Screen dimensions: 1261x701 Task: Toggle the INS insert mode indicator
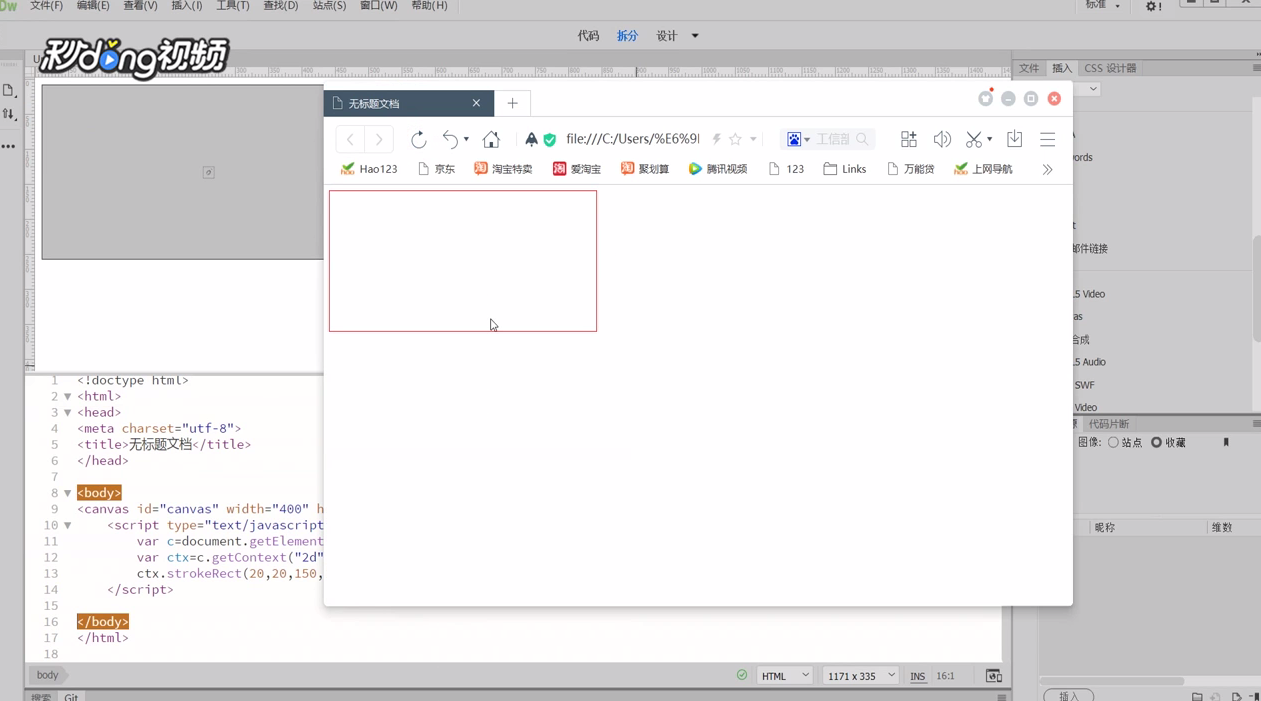click(x=917, y=677)
